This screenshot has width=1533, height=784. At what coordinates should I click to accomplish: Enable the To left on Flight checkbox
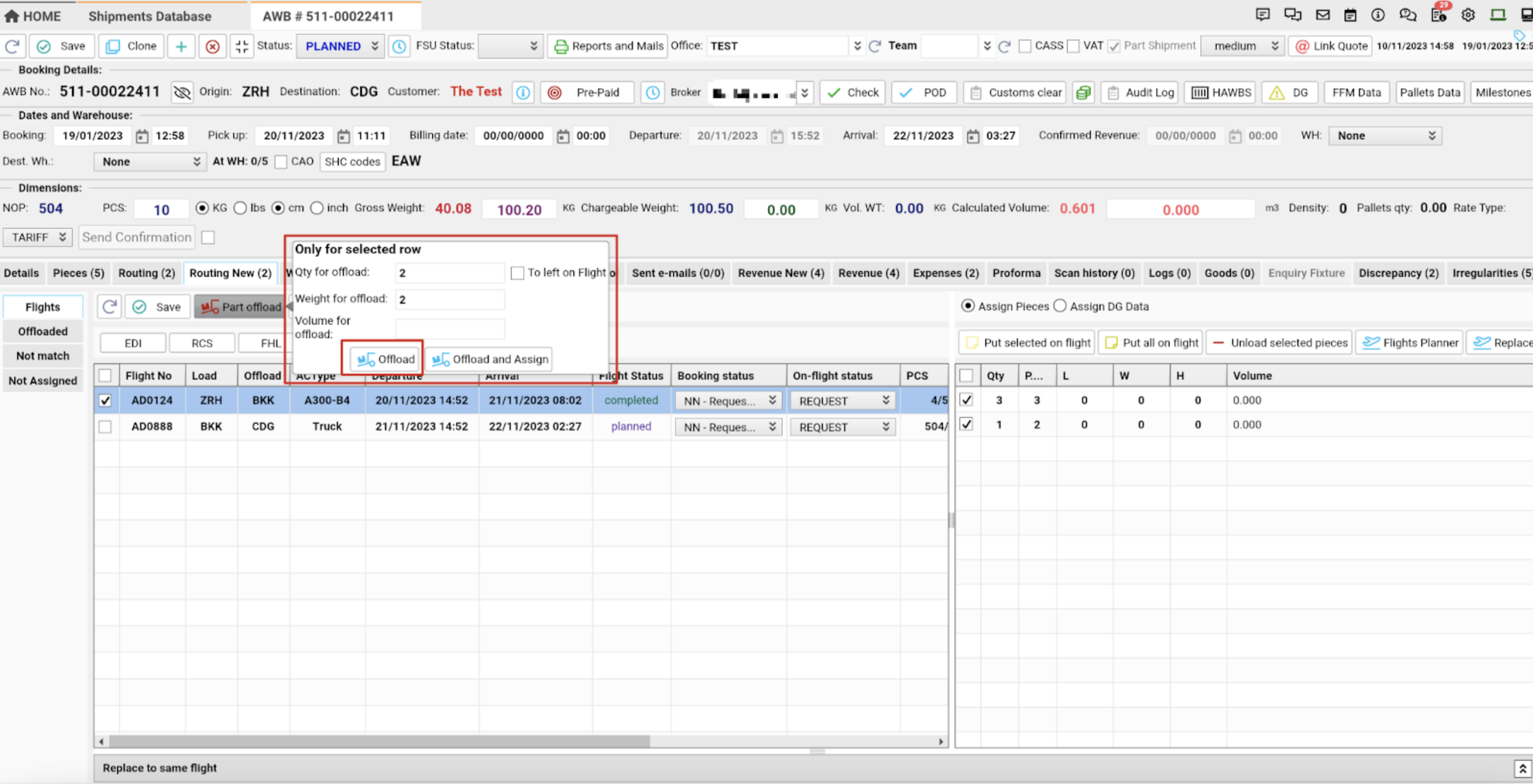(x=517, y=272)
